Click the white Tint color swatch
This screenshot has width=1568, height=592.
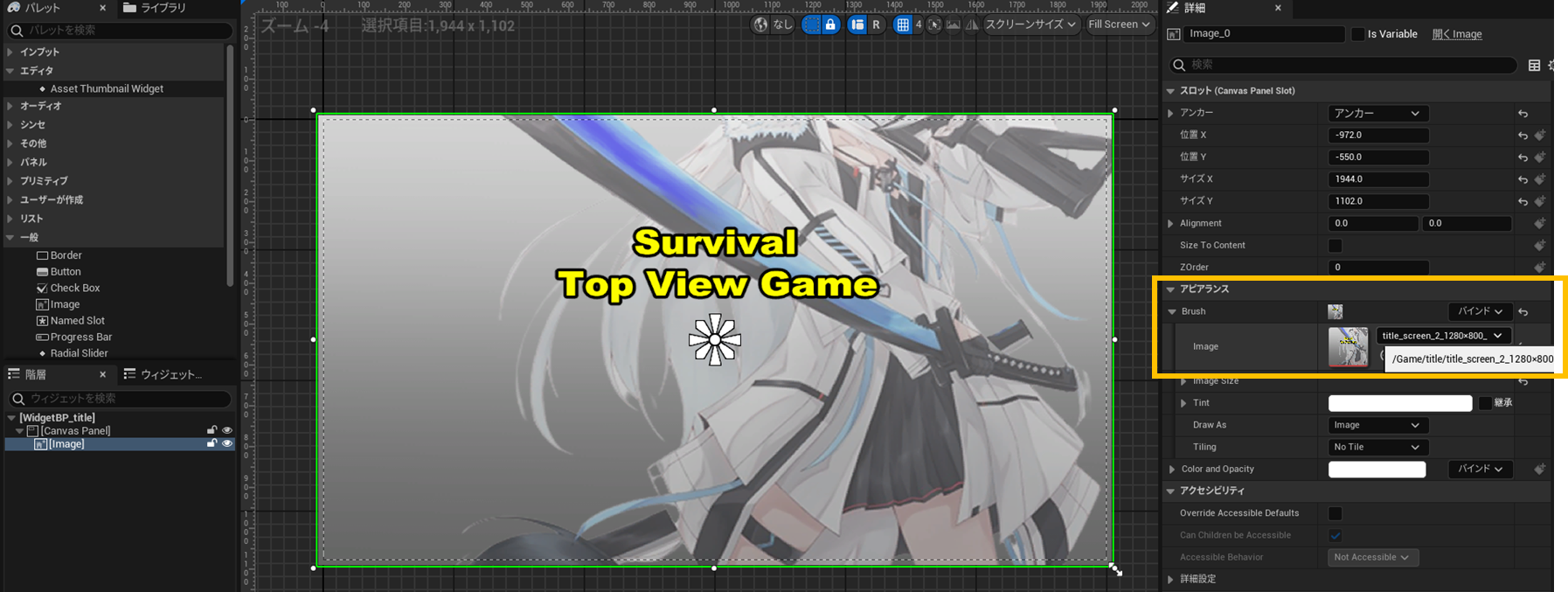click(x=1399, y=403)
